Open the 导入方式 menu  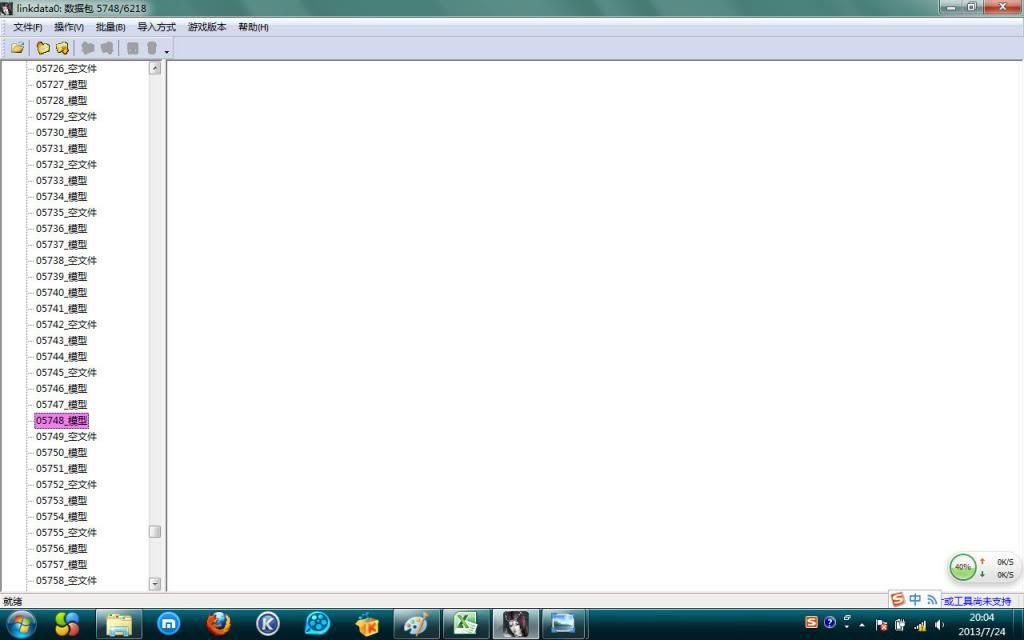point(156,27)
